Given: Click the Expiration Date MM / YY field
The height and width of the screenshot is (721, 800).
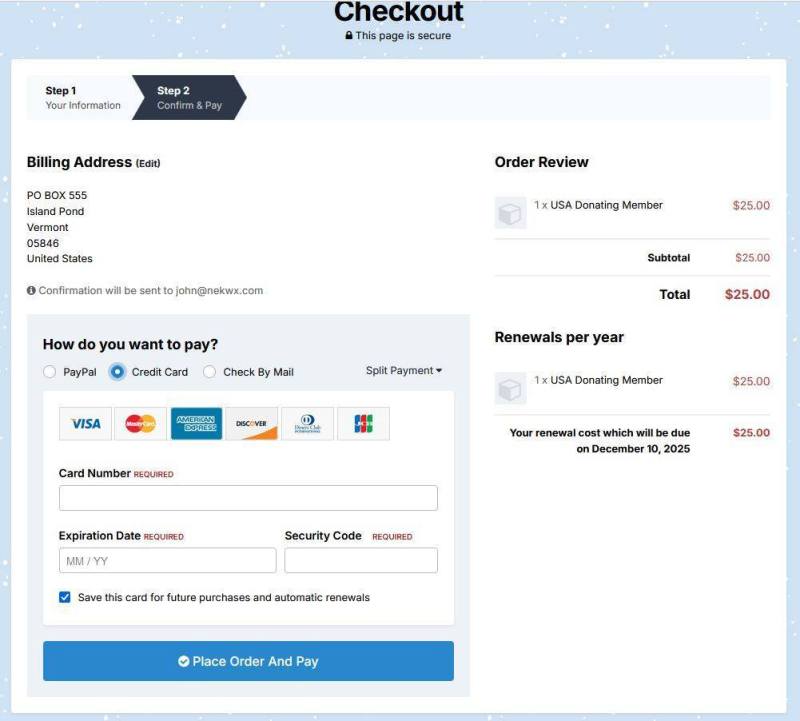Looking at the screenshot, I should coord(167,561).
